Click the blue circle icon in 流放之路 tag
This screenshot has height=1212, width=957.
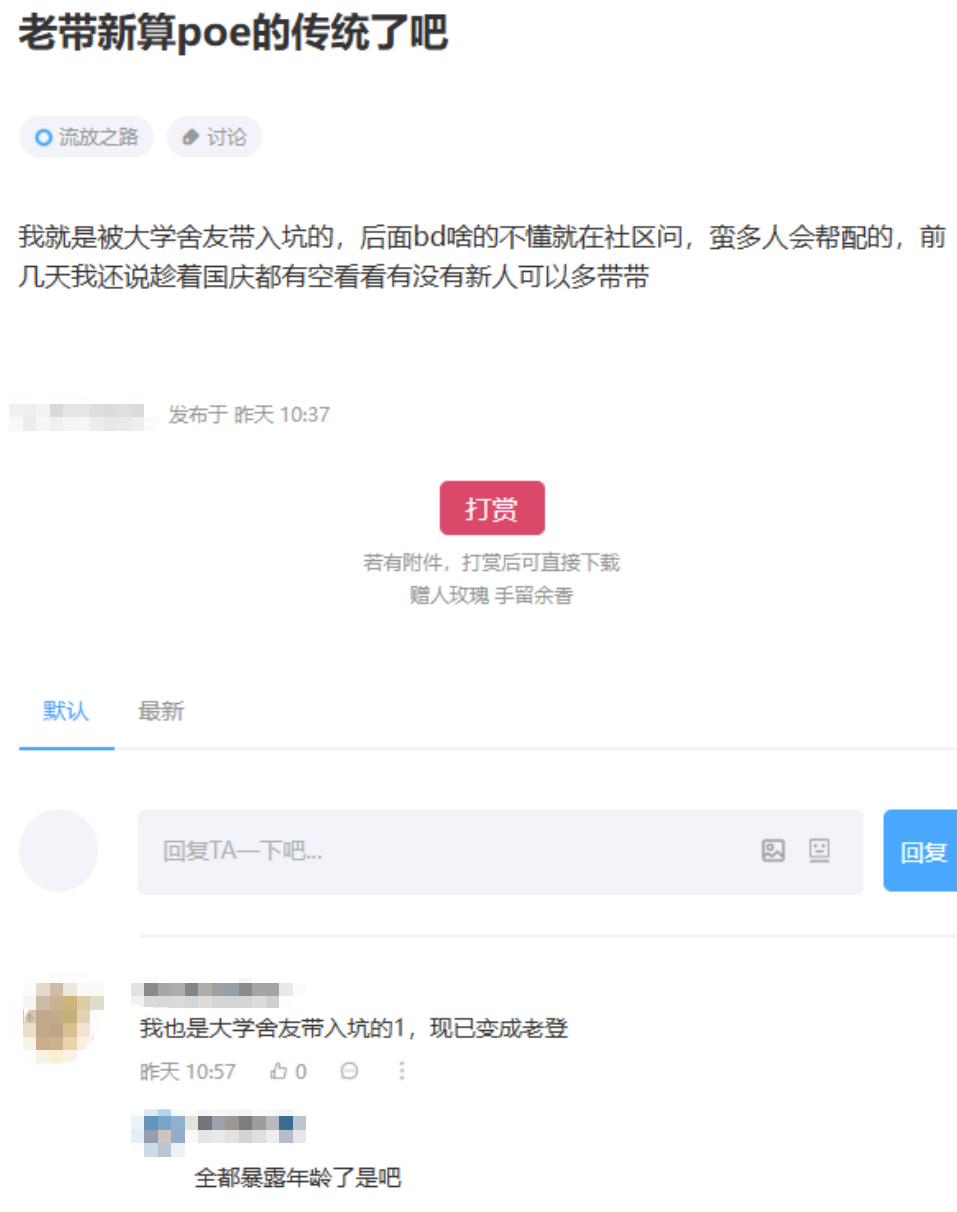(x=43, y=137)
